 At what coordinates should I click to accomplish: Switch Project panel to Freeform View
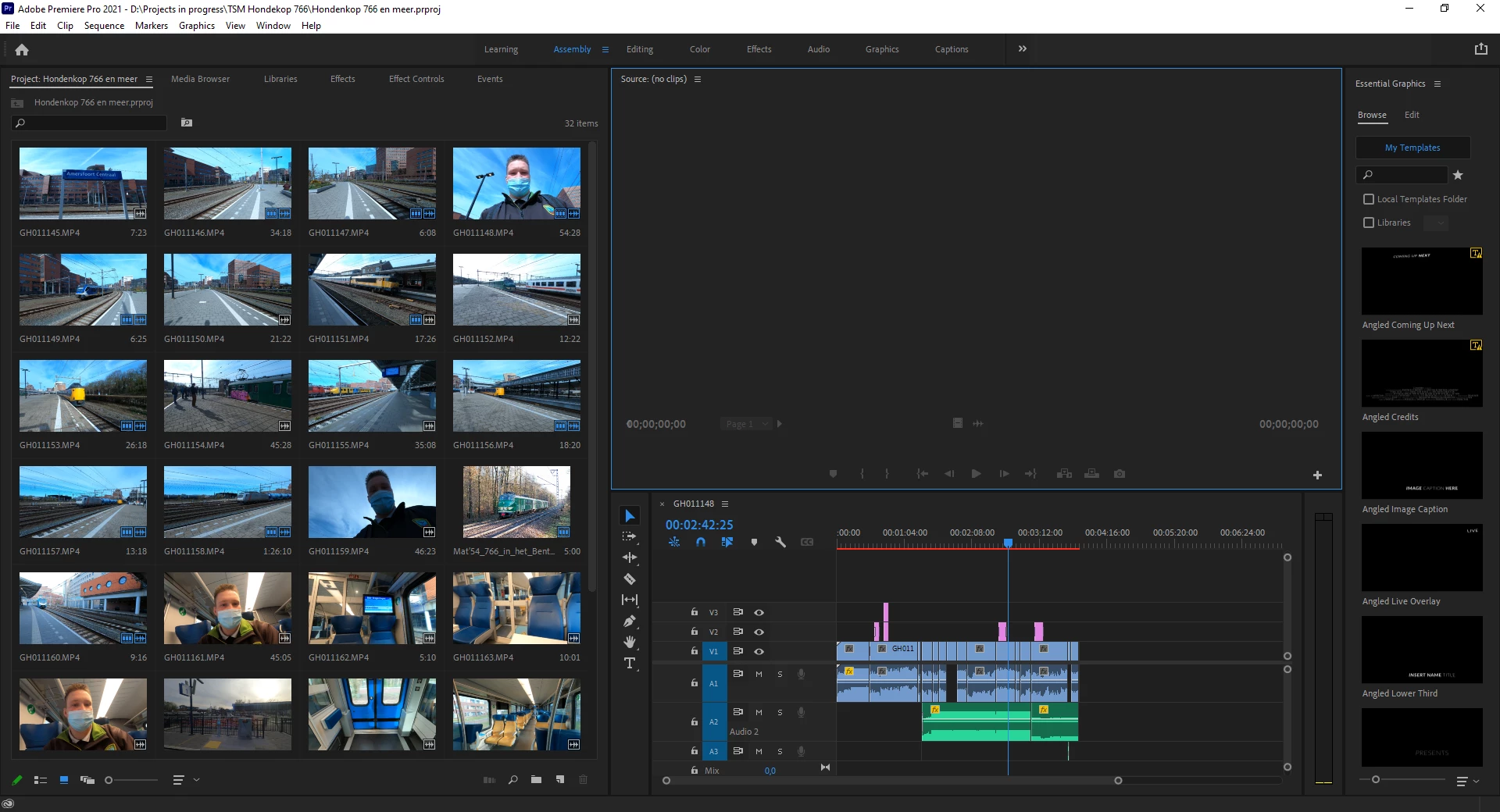(87, 780)
